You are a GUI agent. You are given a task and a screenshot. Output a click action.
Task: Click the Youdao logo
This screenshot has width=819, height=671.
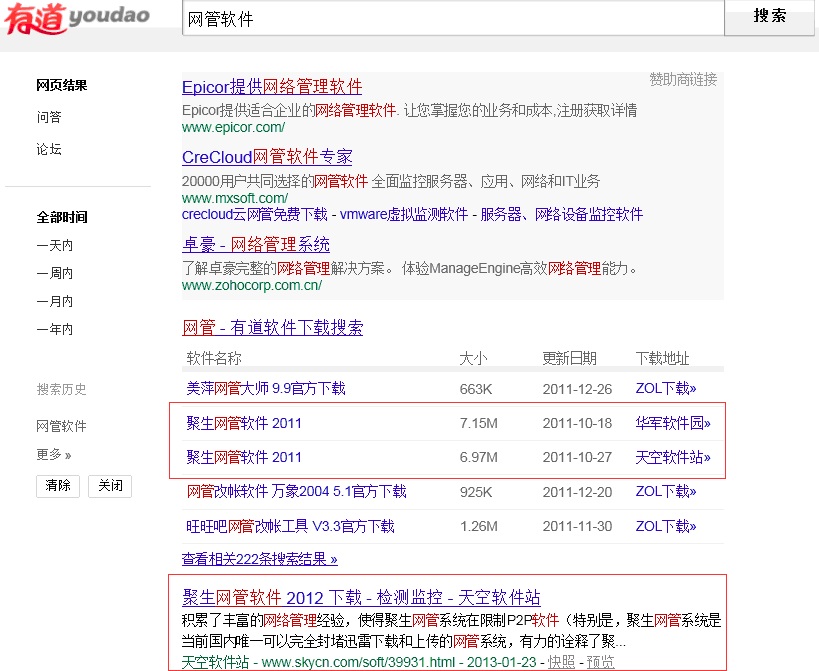pos(77,18)
